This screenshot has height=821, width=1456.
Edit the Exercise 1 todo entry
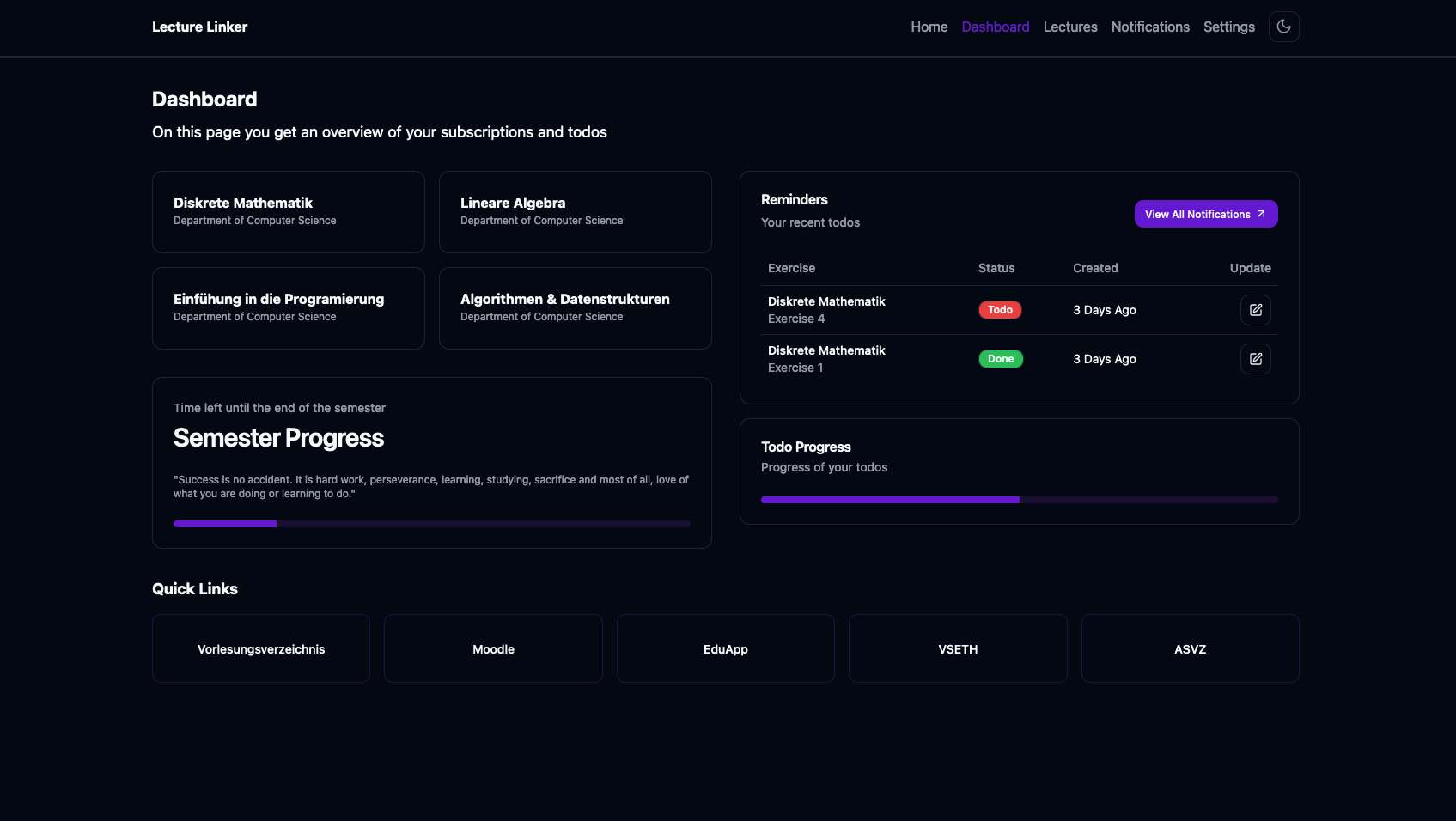coord(1255,359)
